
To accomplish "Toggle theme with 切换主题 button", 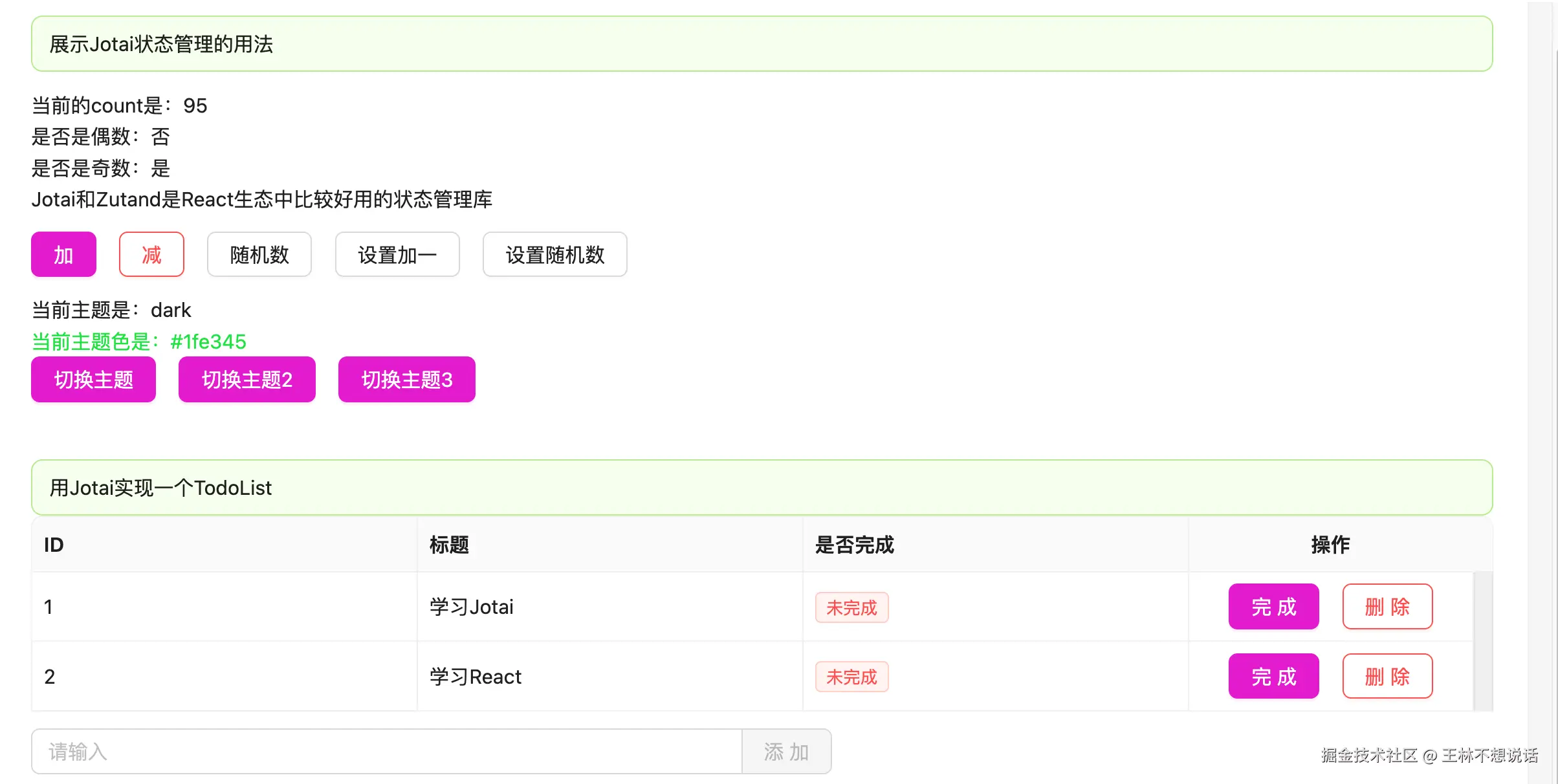I will pyautogui.click(x=93, y=380).
